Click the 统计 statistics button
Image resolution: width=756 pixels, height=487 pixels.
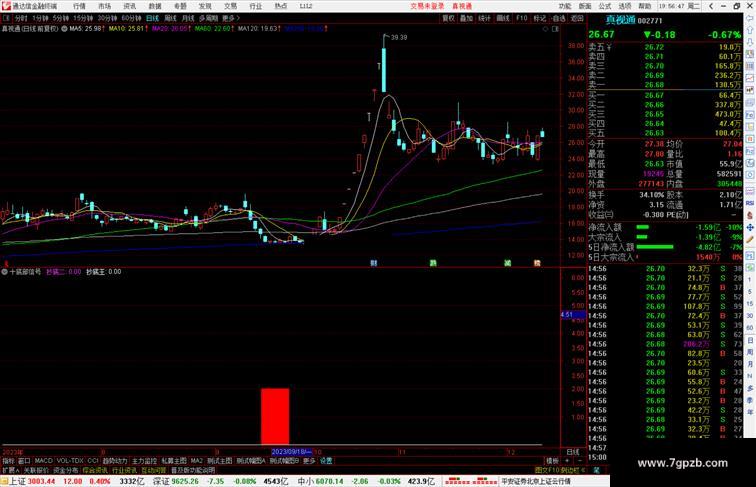[485, 18]
